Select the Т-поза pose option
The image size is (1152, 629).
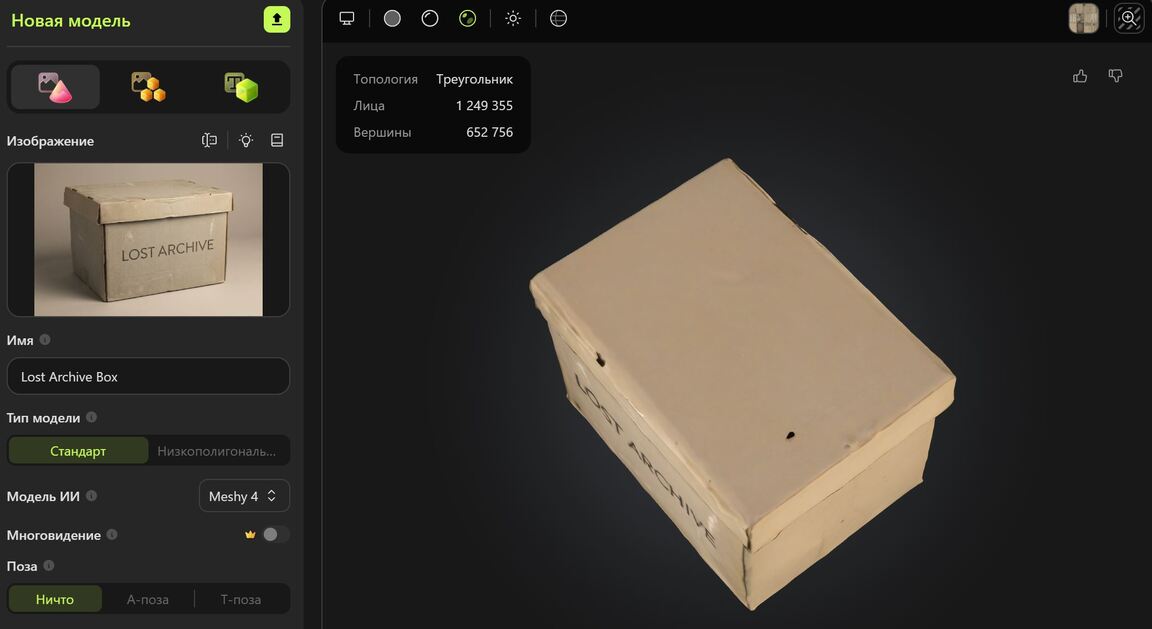241,599
